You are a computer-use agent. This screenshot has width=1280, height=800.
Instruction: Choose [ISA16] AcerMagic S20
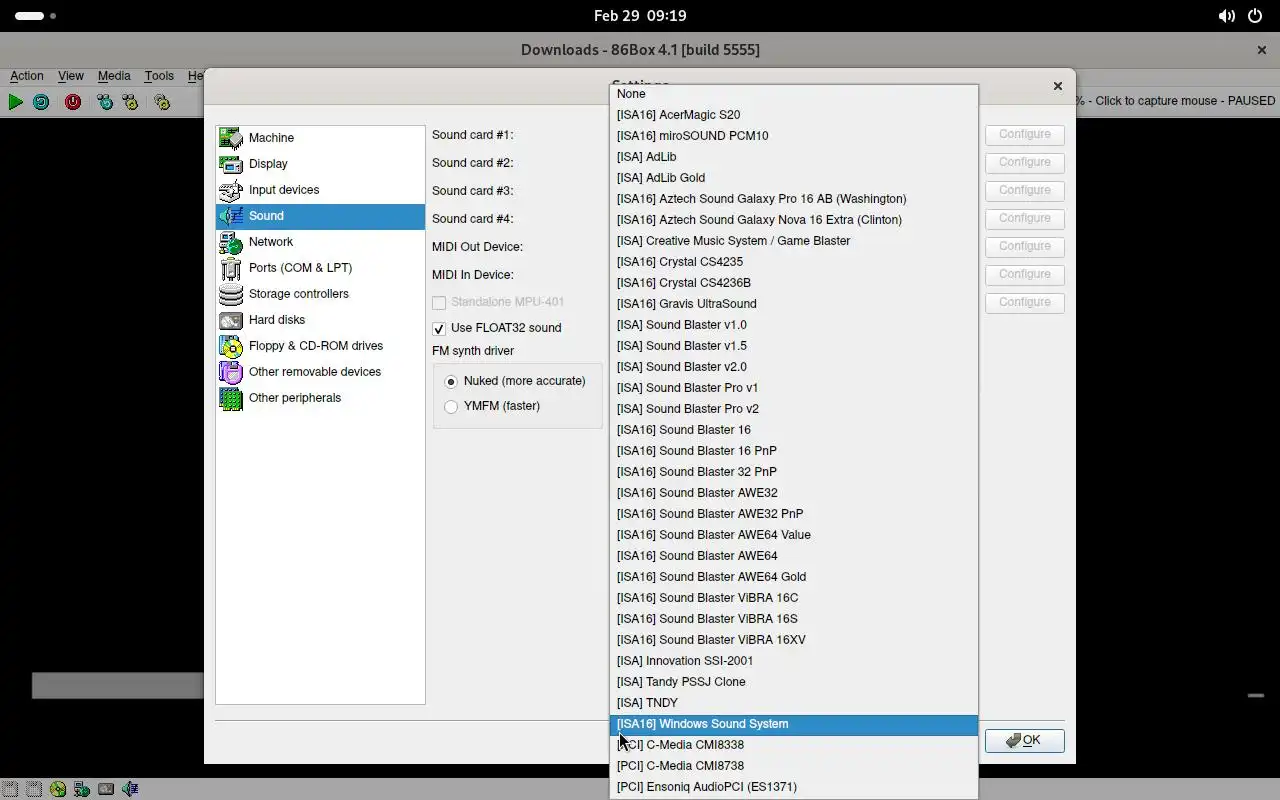point(794,115)
